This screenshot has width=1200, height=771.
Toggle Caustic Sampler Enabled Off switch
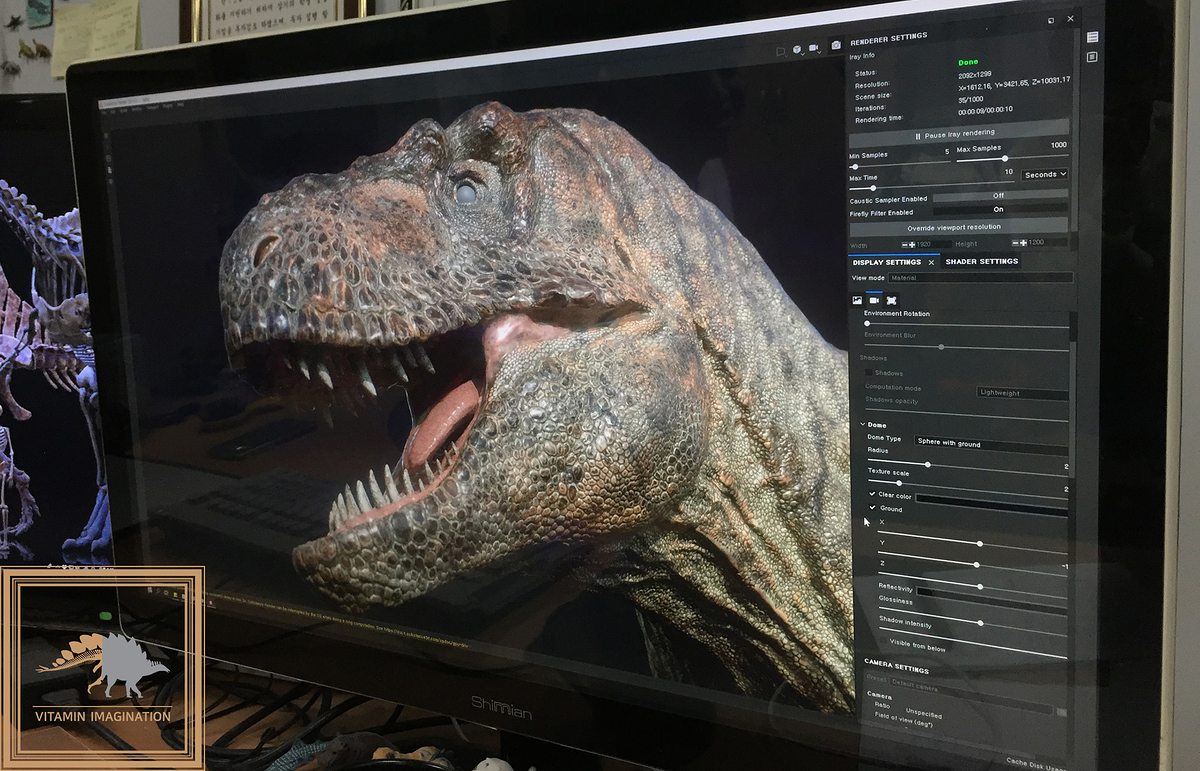click(999, 196)
